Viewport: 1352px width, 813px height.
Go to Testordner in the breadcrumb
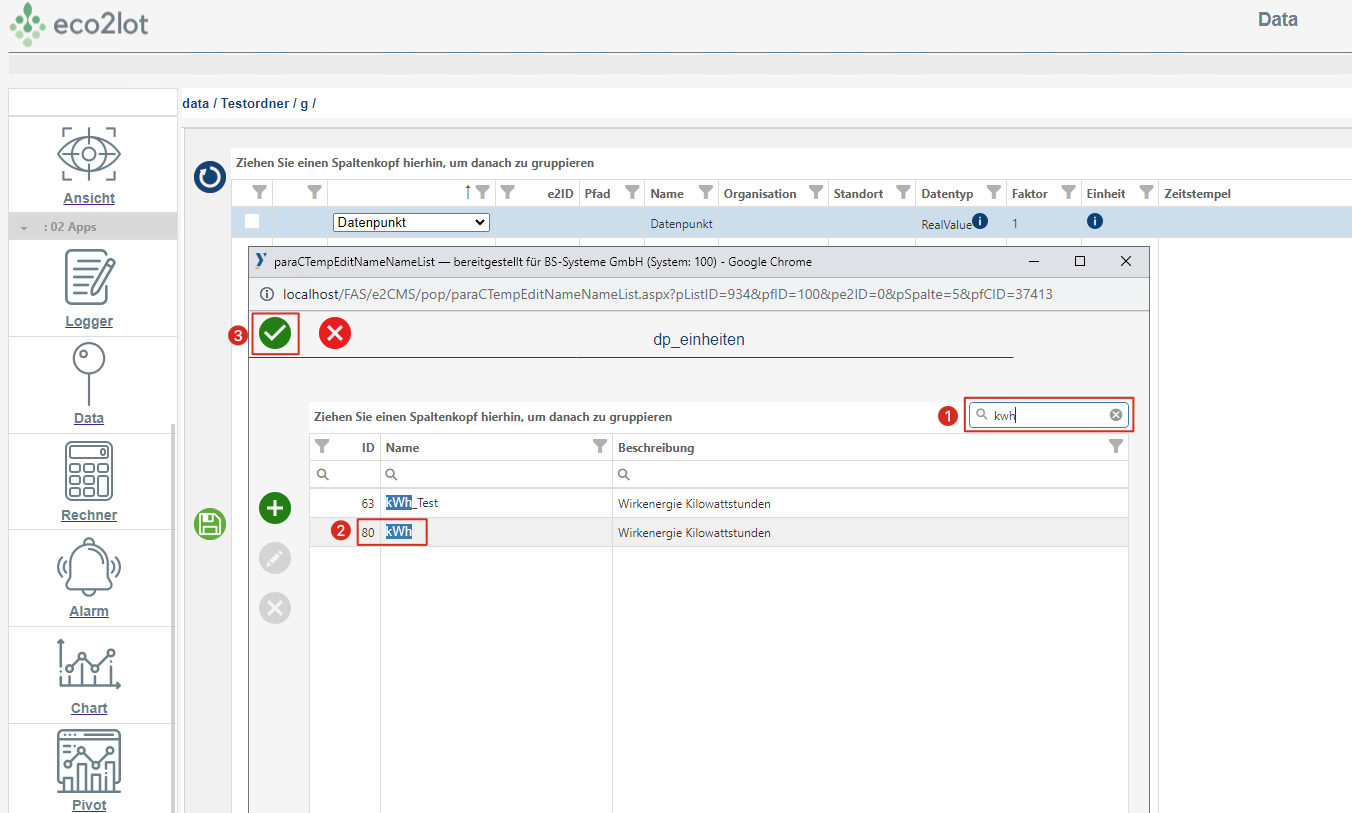coord(255,103)
